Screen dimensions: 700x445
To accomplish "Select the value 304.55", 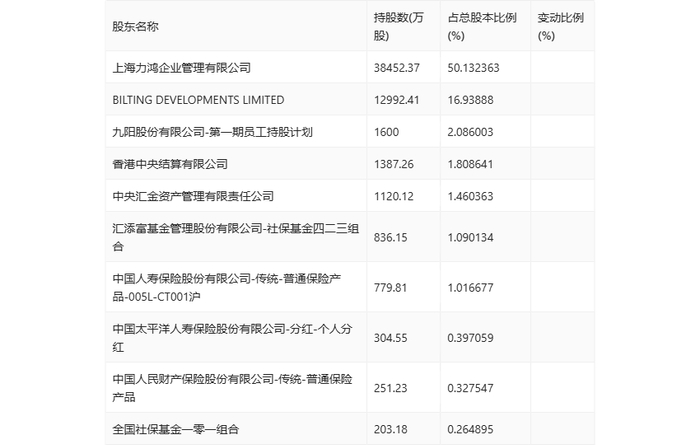I will [x=391, y=338].
